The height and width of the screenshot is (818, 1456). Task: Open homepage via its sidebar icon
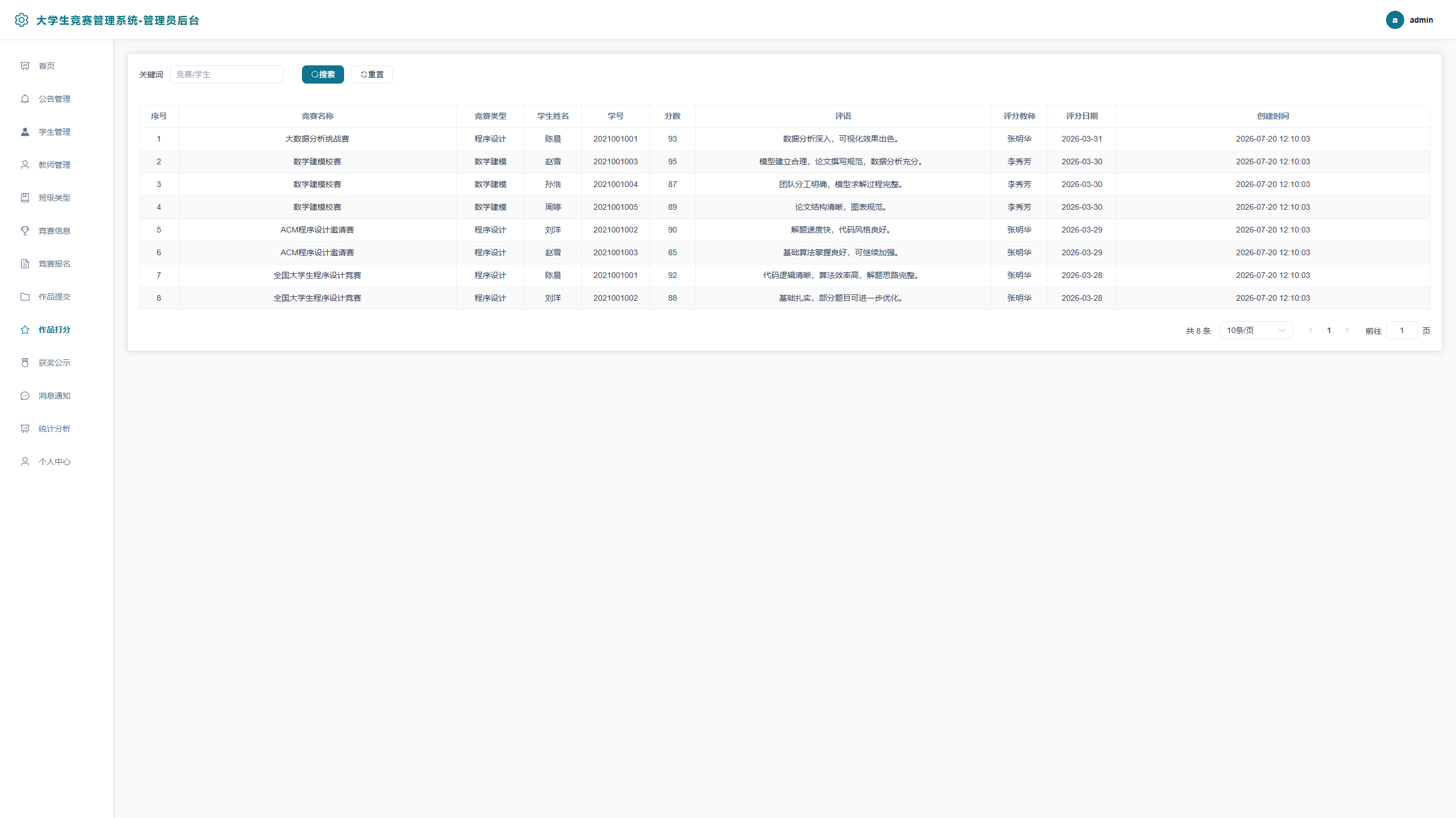pos(25,66)
